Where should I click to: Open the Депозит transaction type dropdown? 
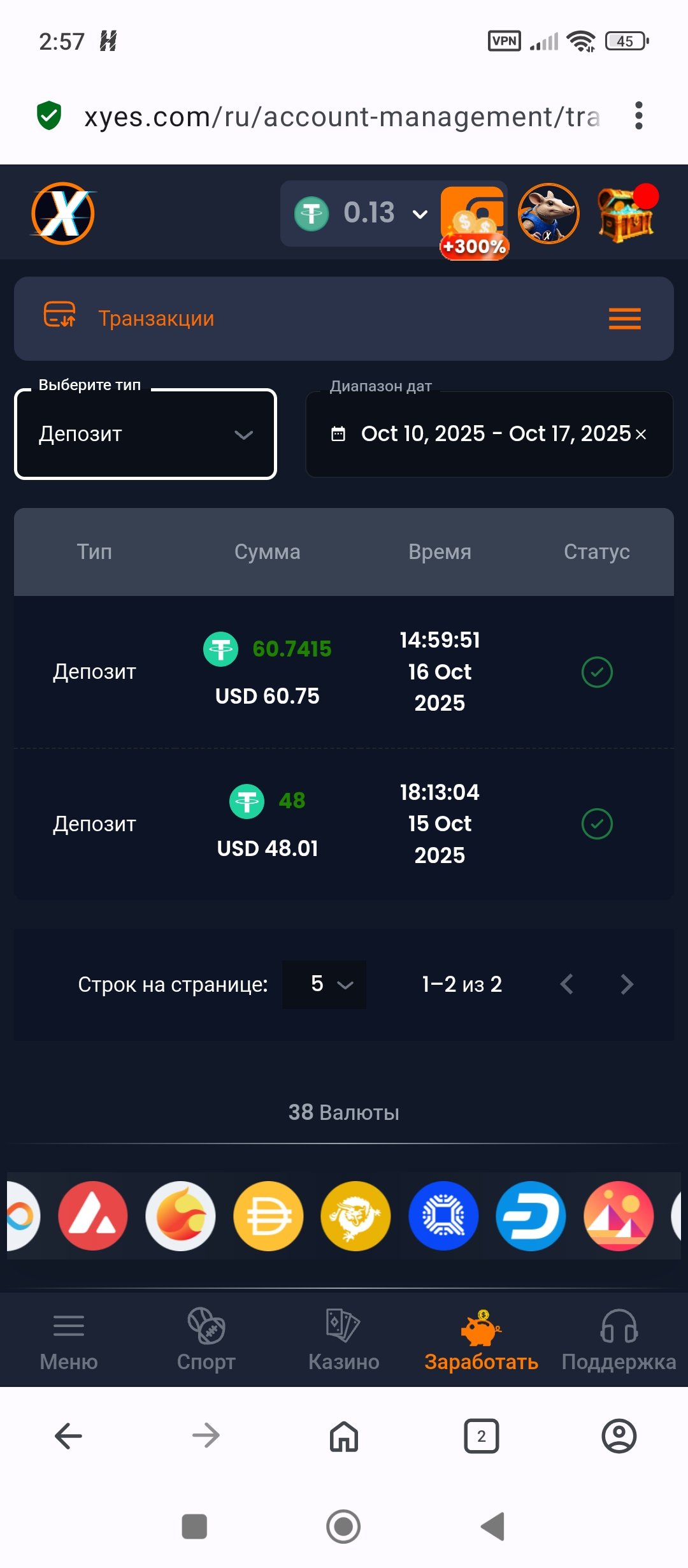(x=145, y=434)
